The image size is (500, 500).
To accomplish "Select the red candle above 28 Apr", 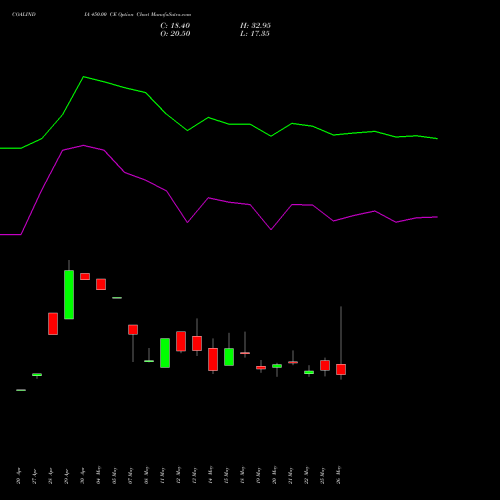I will pyautogui.click(x=53, y=324).
